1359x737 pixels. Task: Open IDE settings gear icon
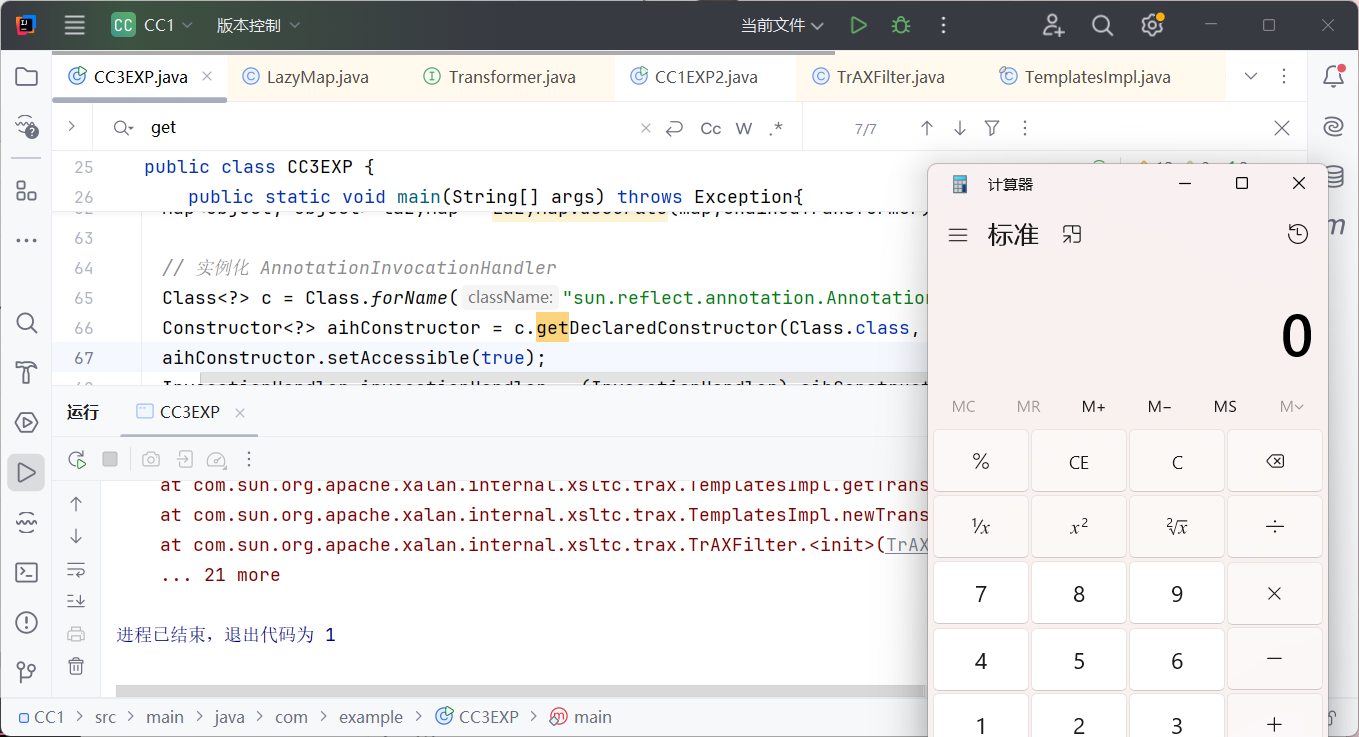point(1152,26)
